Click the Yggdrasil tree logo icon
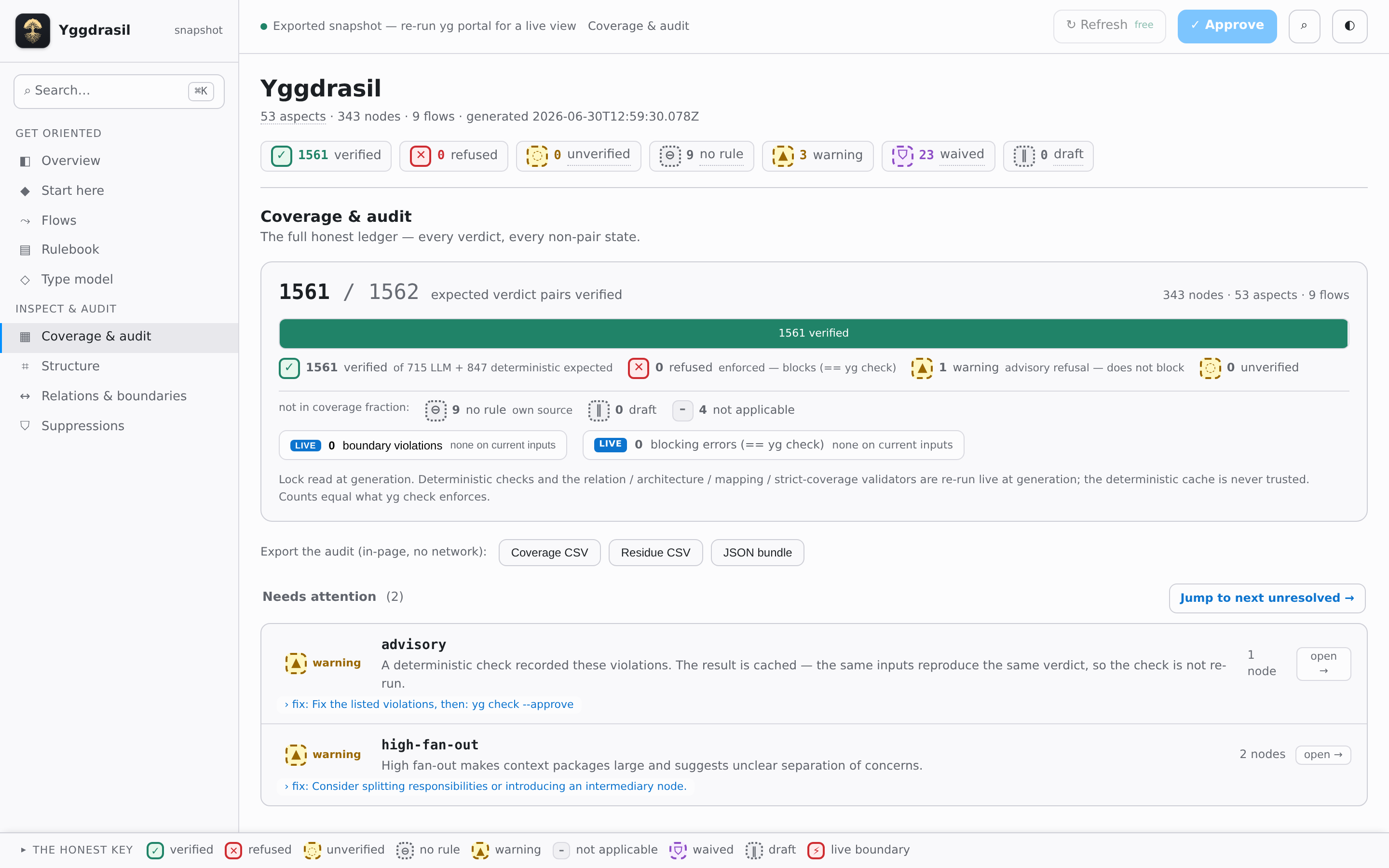1389x868 pixels. [x=33, y=30]
